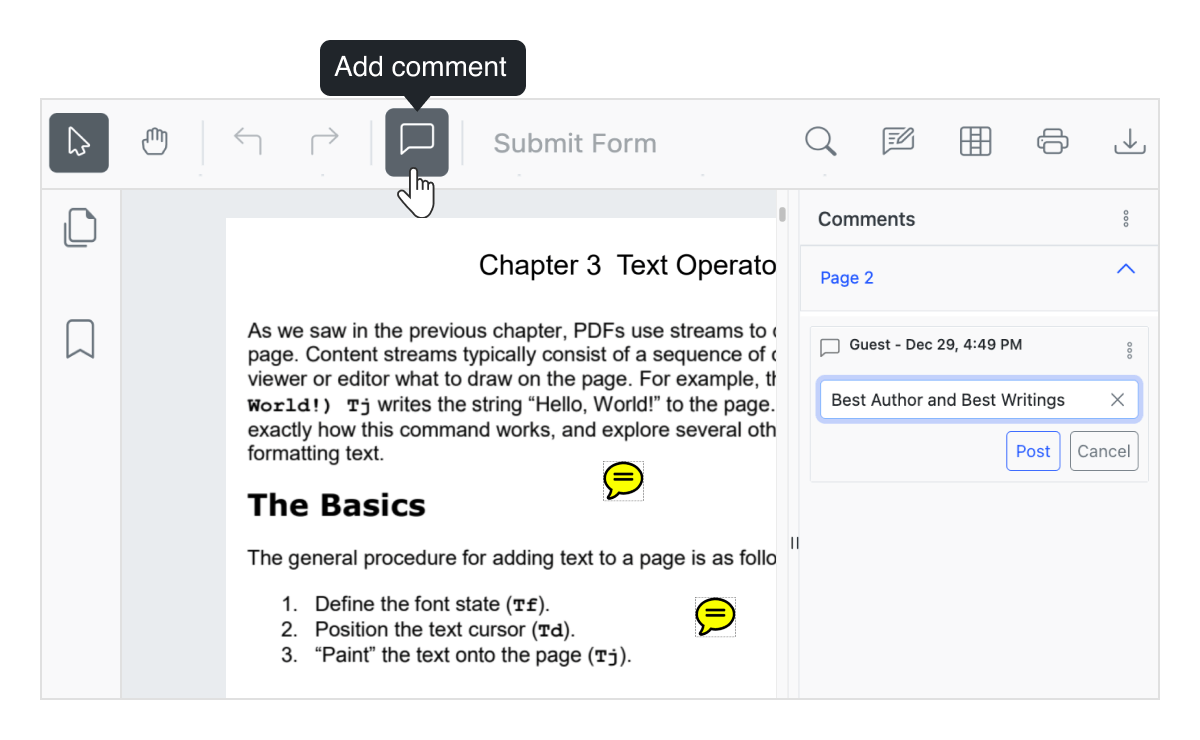
Task: Post the comment reply
Action: click(x=1033, y=451)
